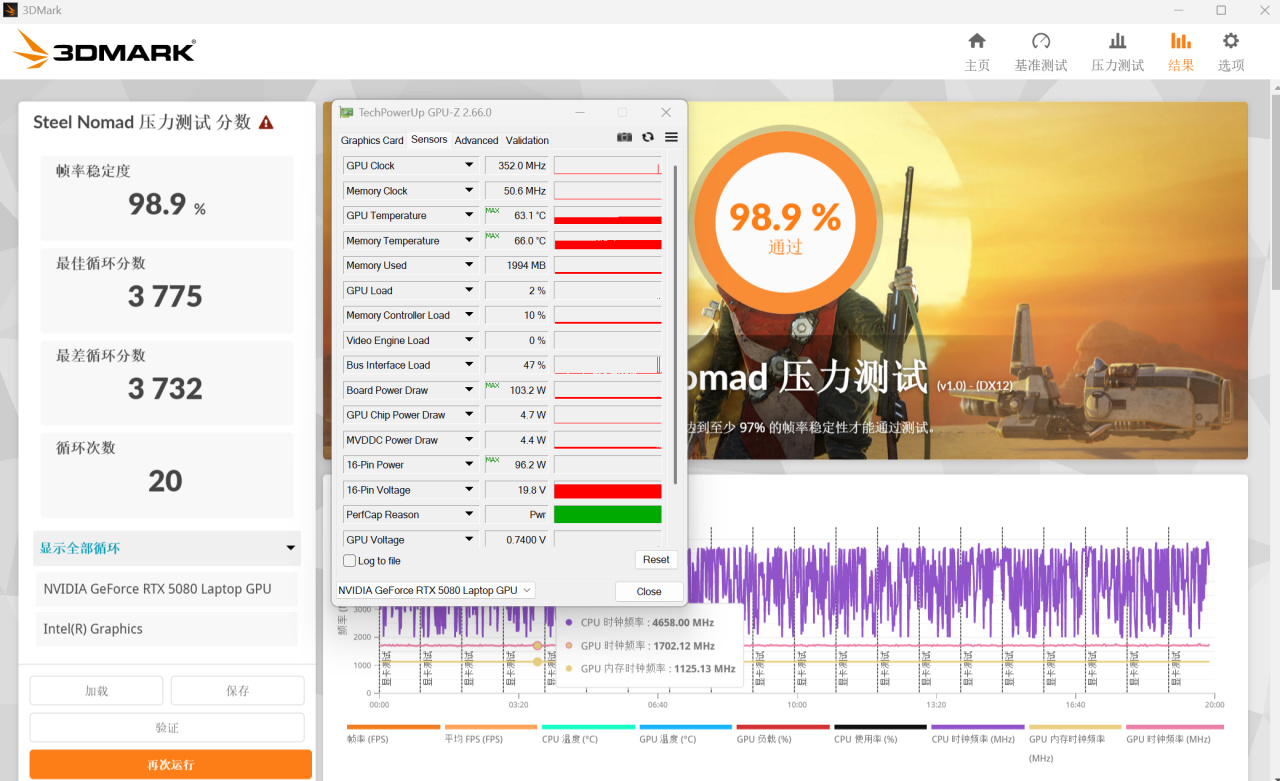Open the 基准测试 benchmarks gauge icon

pos(1041,41)
